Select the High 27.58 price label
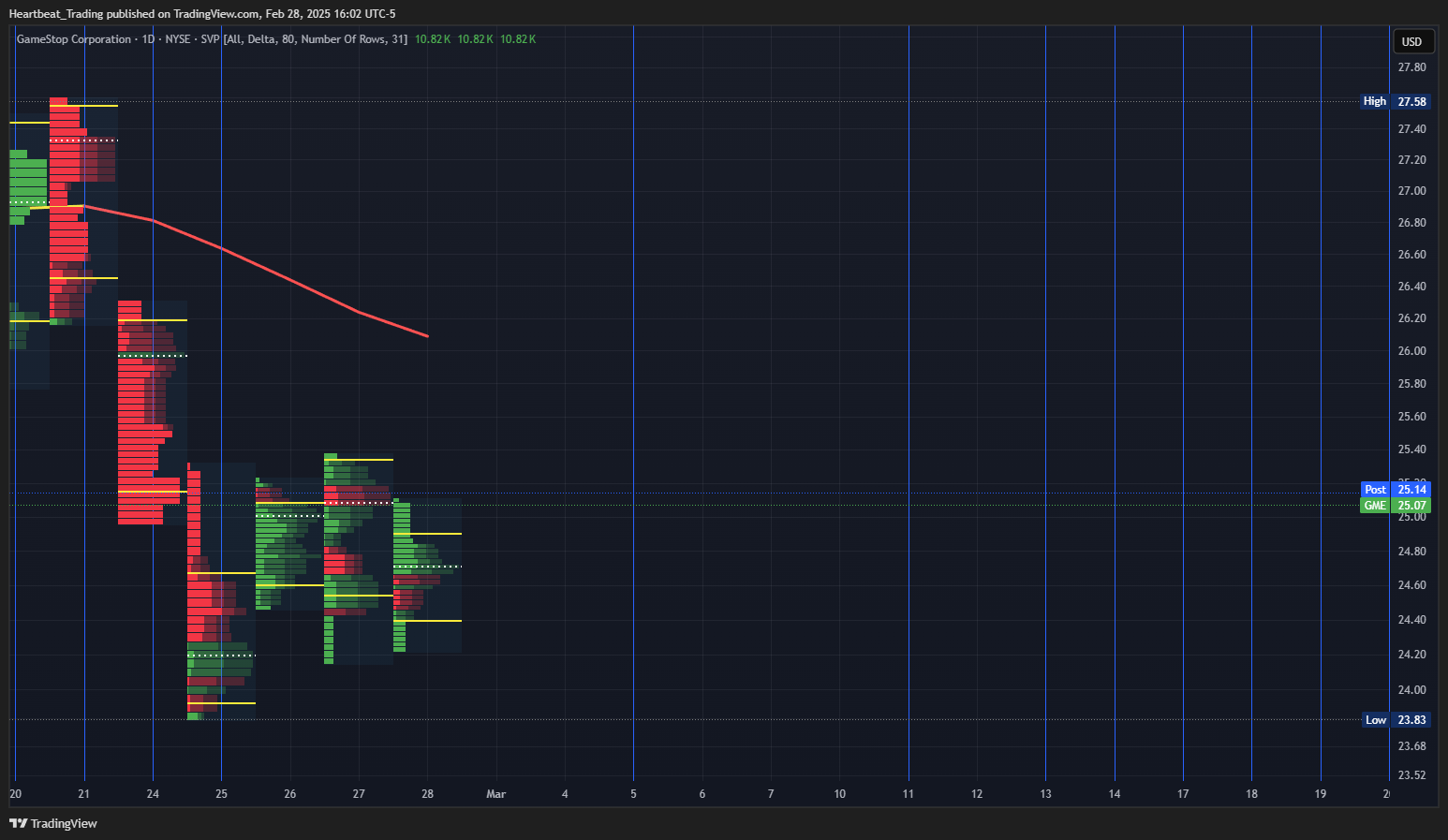 (1396, 101)
